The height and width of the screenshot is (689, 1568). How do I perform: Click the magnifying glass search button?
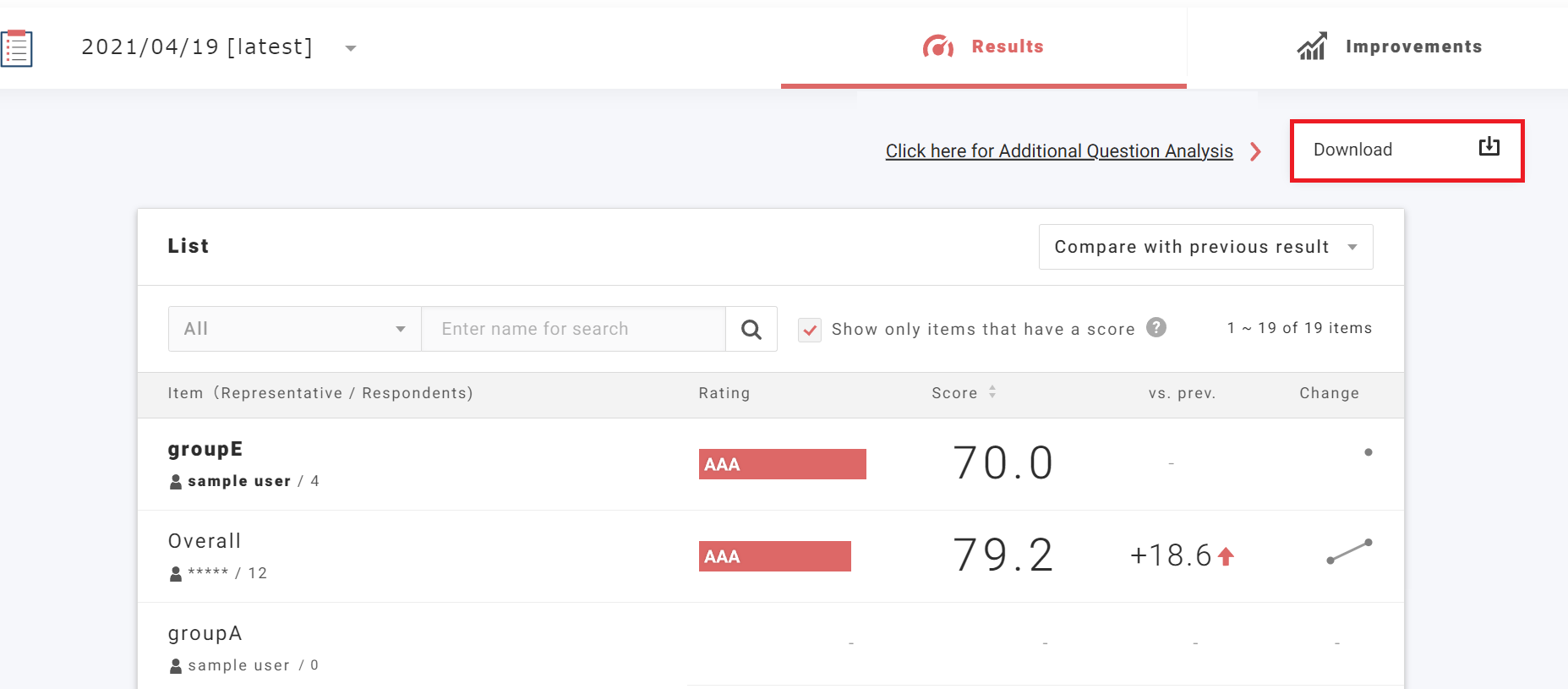751,329
